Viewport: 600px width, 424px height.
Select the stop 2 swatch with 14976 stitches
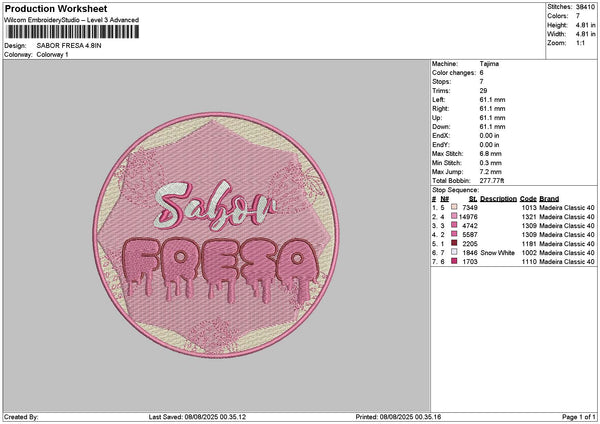coord(455,216)
